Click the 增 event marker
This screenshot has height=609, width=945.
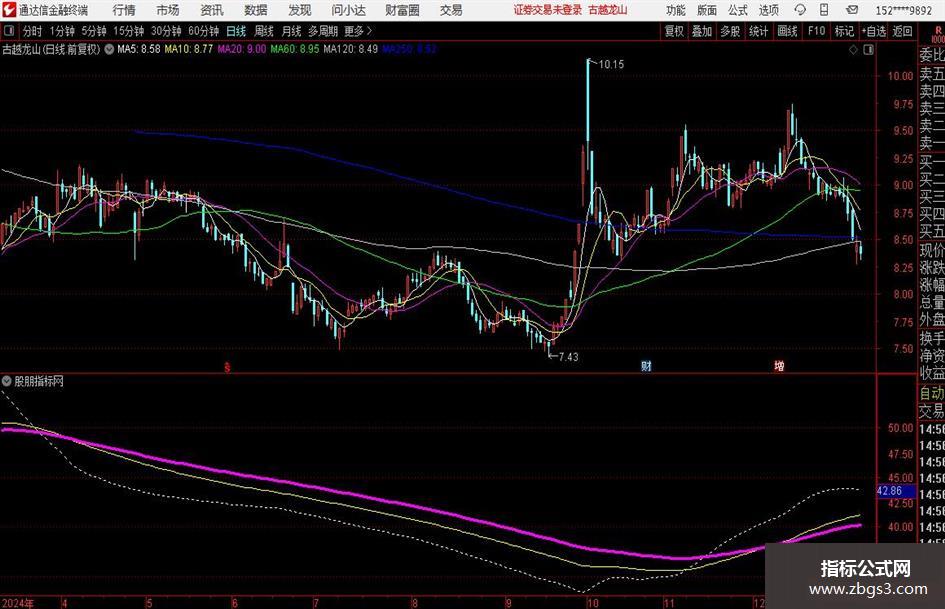tap(779, 366)
